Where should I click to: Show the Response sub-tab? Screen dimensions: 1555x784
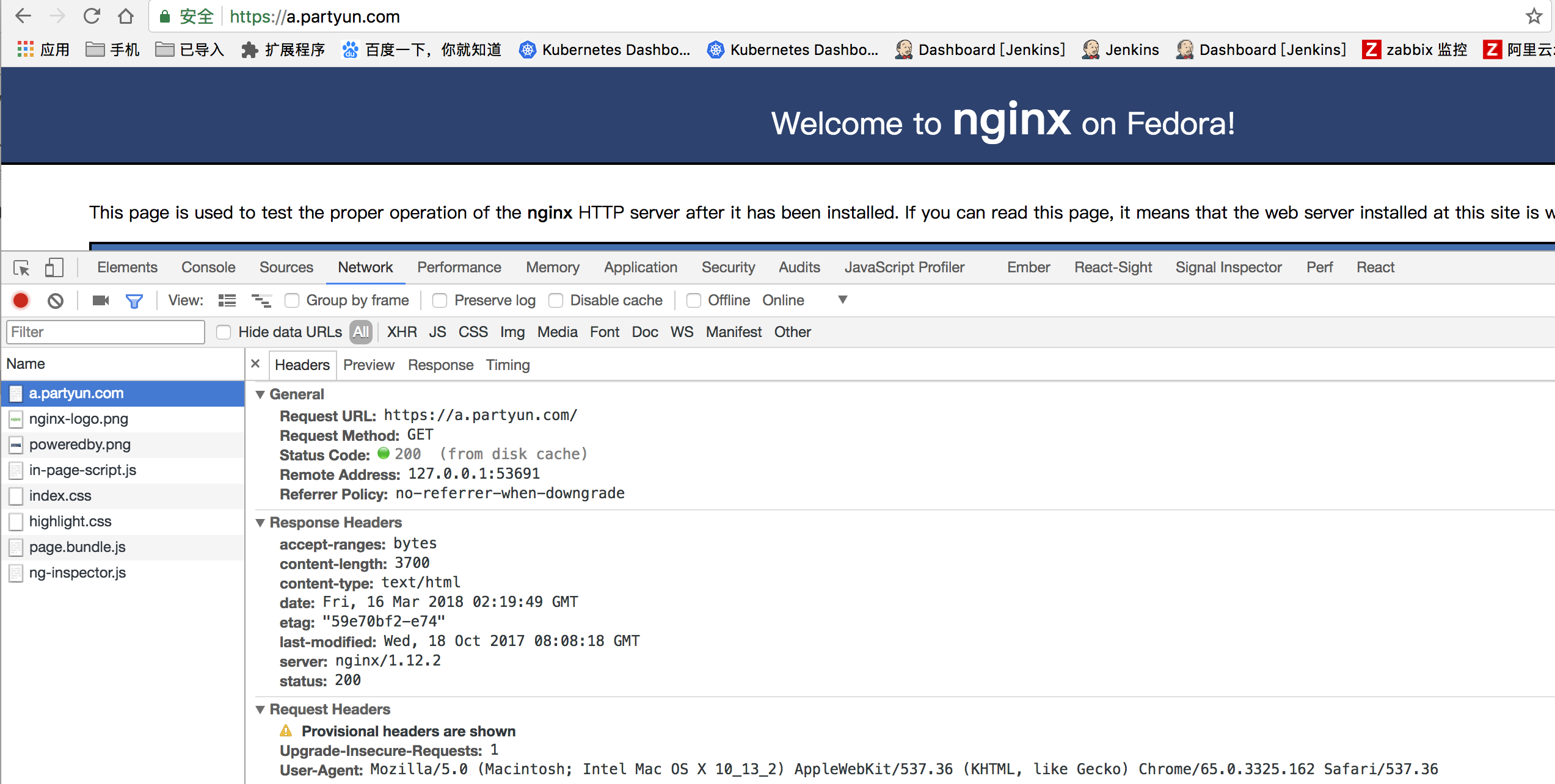coord(441,365)
